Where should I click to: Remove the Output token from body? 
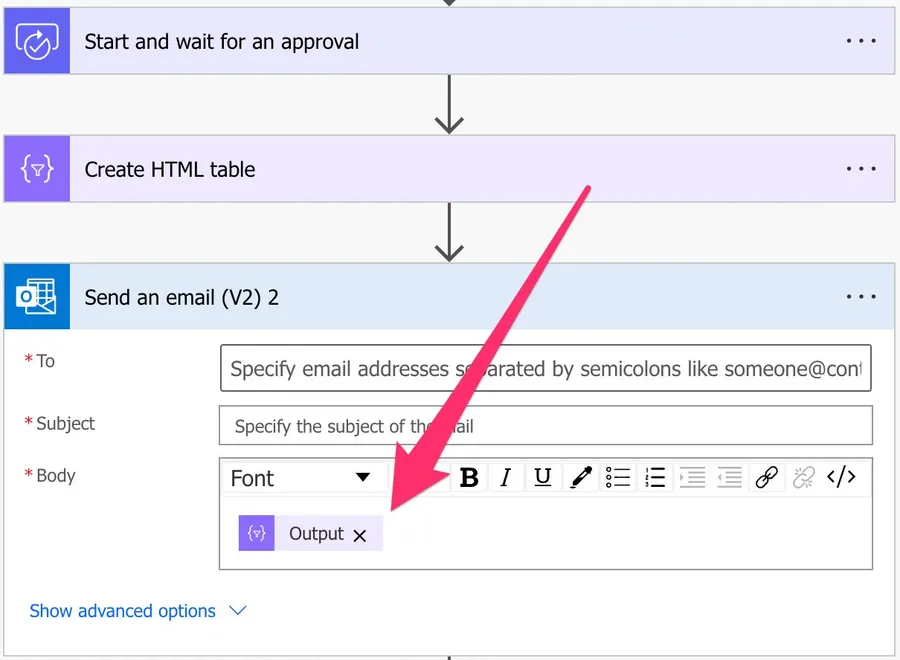(360, 535)
